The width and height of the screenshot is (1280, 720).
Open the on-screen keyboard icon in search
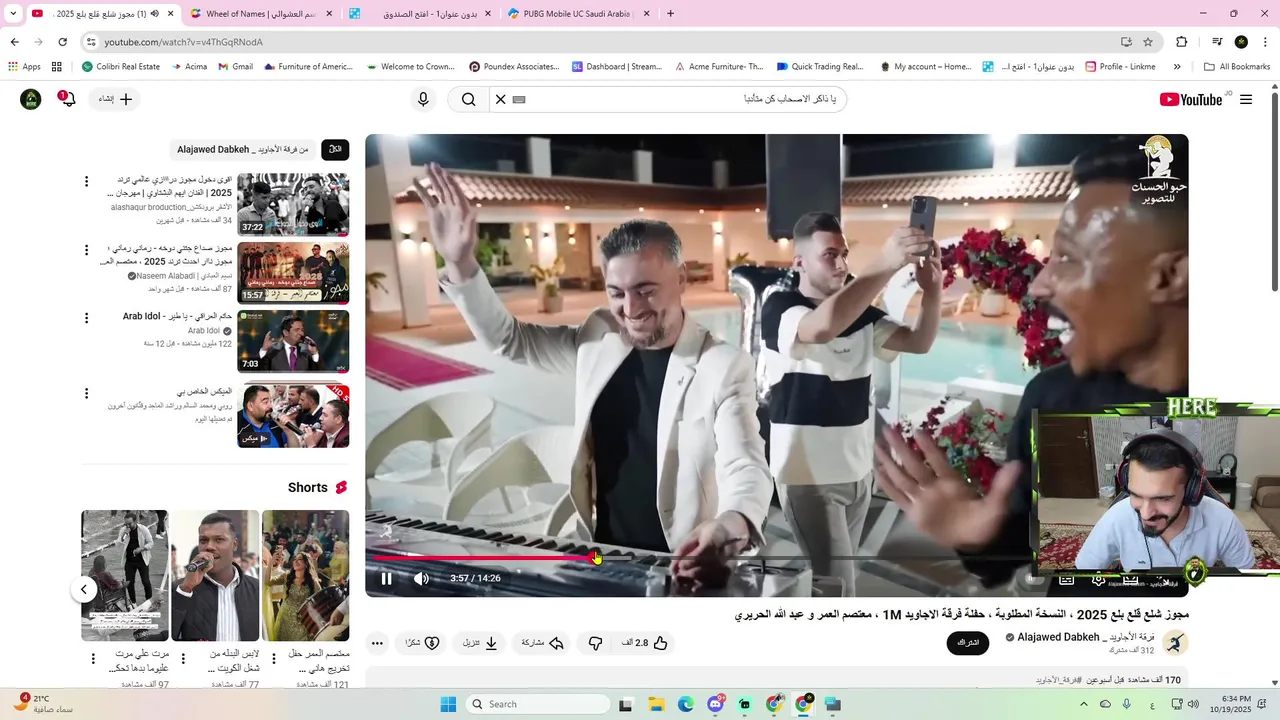[519, 99]
